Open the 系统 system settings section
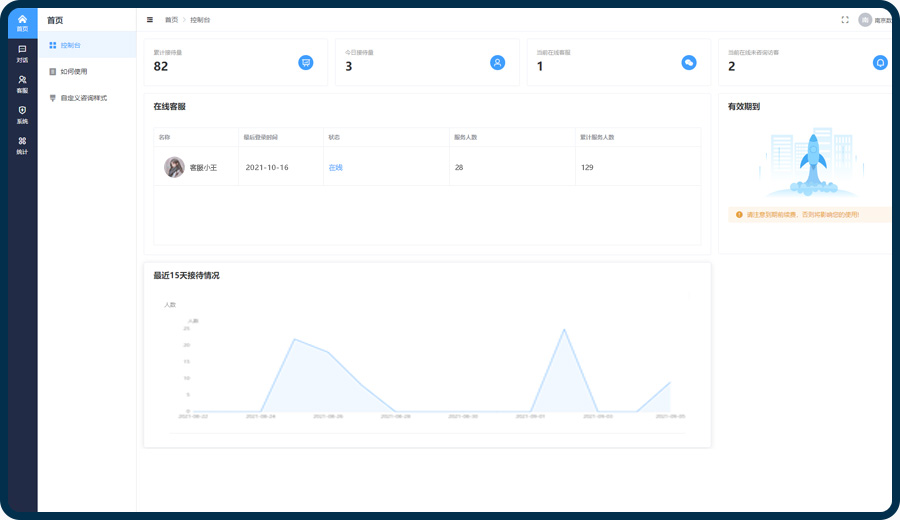 [x=22, y=114]
